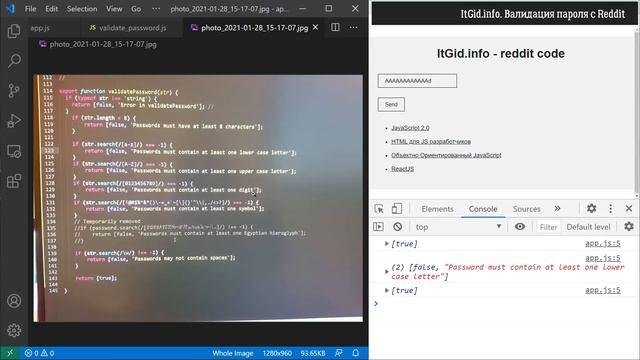Expand the (2) [false, ...] array entry
This screenshot has width=640, height=360.
tap(387, 271)
